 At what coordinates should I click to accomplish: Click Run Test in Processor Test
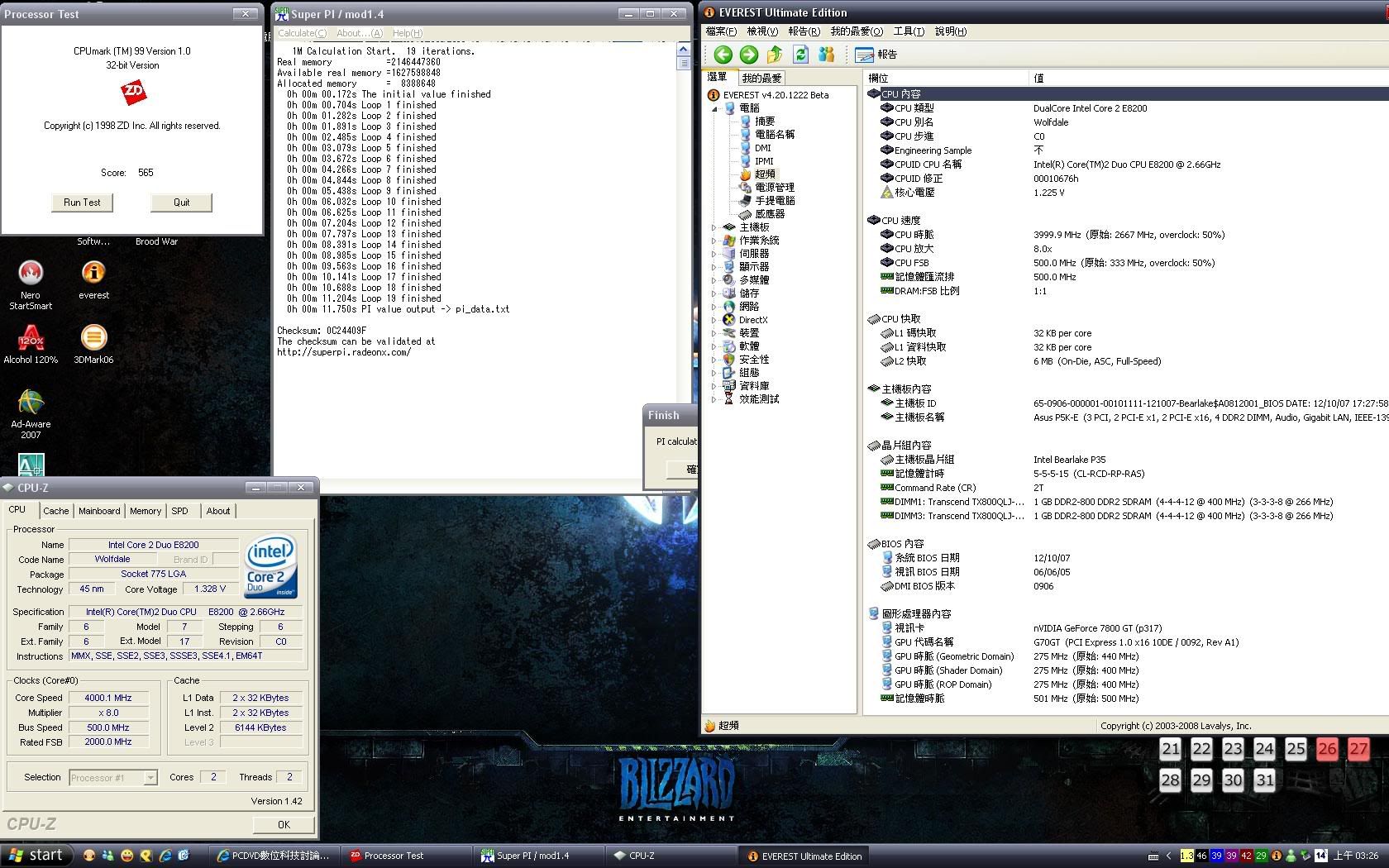(82, 203)
